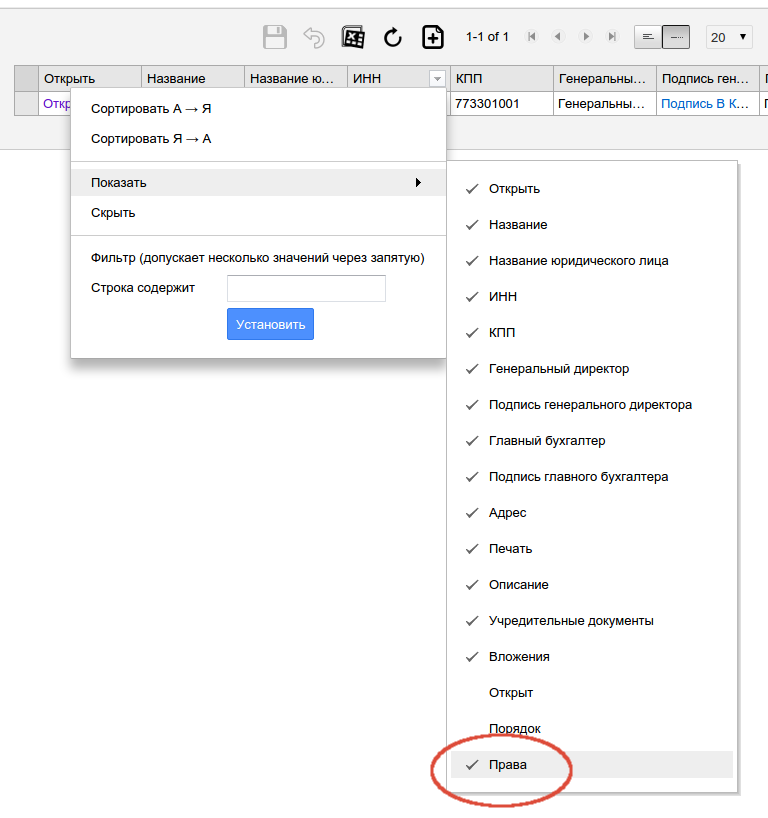
Task: Open the Подпись В К... link
Action: 705,103
